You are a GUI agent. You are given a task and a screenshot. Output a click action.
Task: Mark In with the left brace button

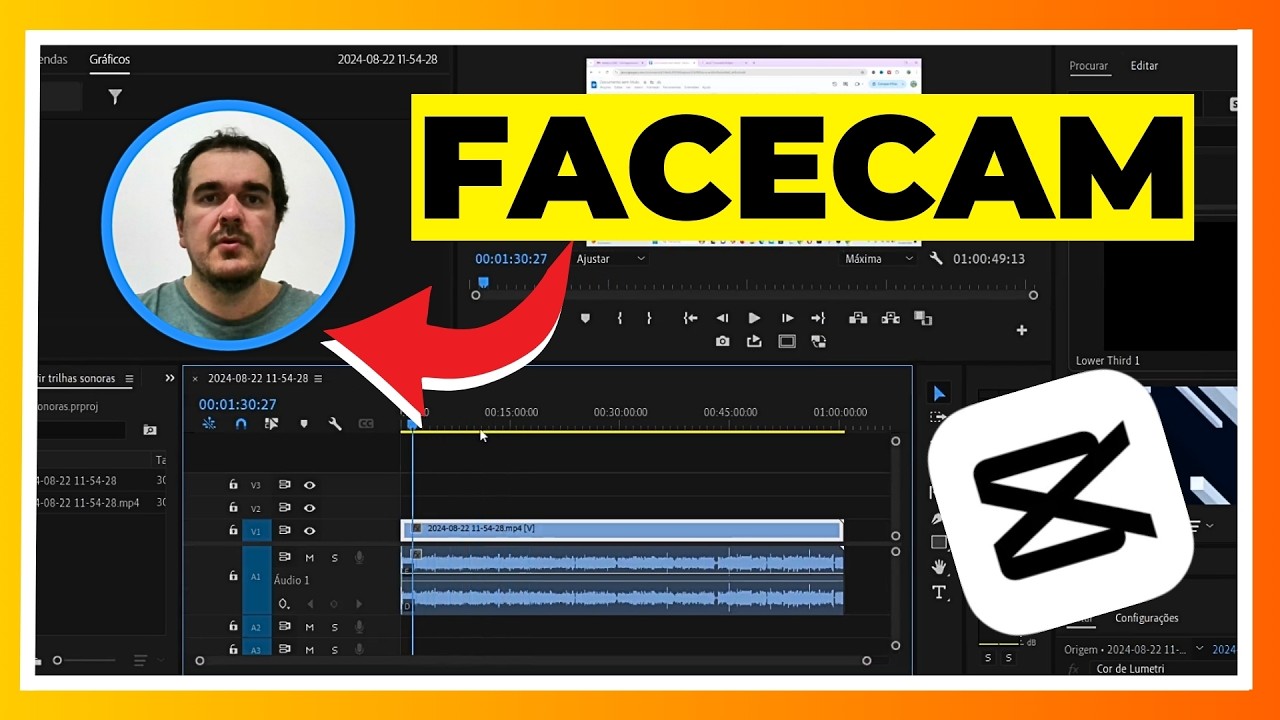point(620,318)
